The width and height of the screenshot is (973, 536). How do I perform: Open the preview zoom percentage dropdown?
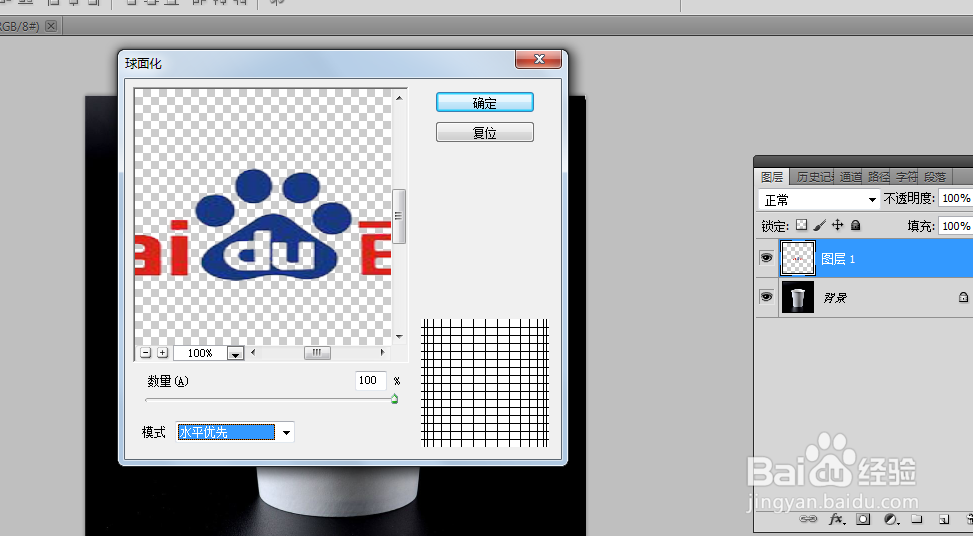coord(235,353)
